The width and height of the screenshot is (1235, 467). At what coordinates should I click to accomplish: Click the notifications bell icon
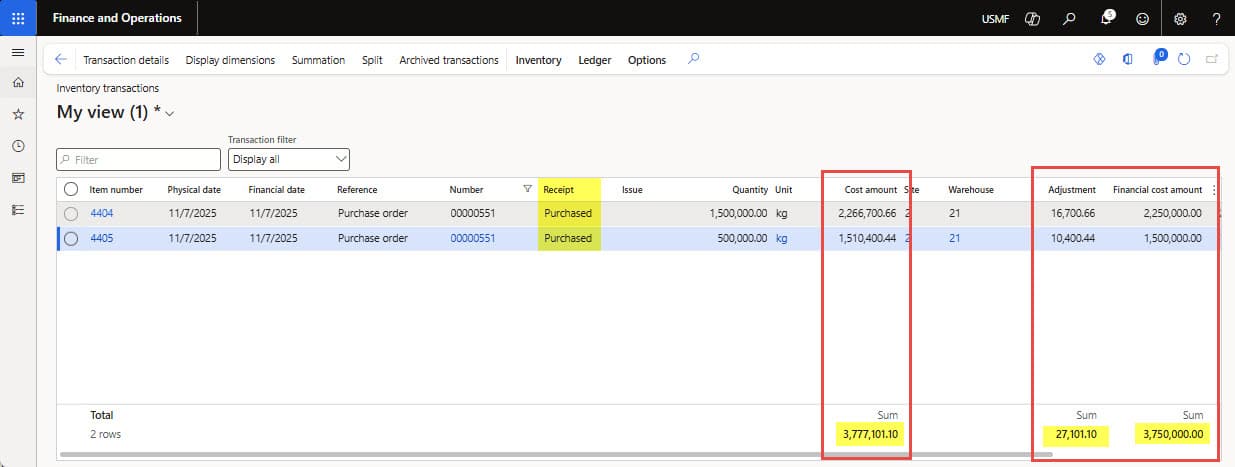tap(1107, 18)
